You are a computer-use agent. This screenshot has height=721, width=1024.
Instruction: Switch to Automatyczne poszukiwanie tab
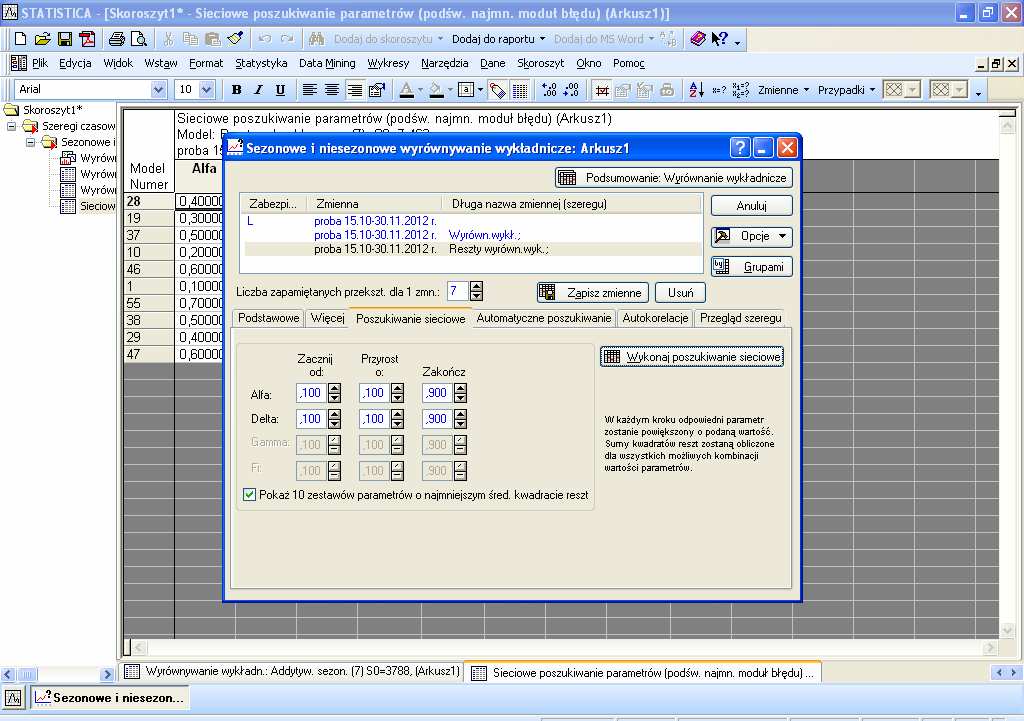(x=544, y=318)
